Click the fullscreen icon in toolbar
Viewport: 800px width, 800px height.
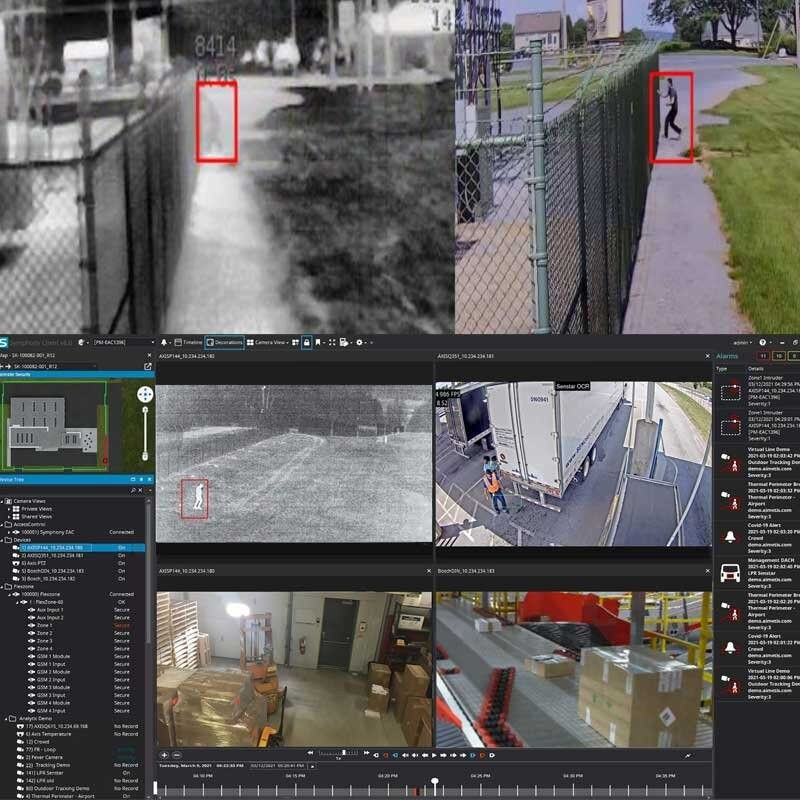click(332, 342)
